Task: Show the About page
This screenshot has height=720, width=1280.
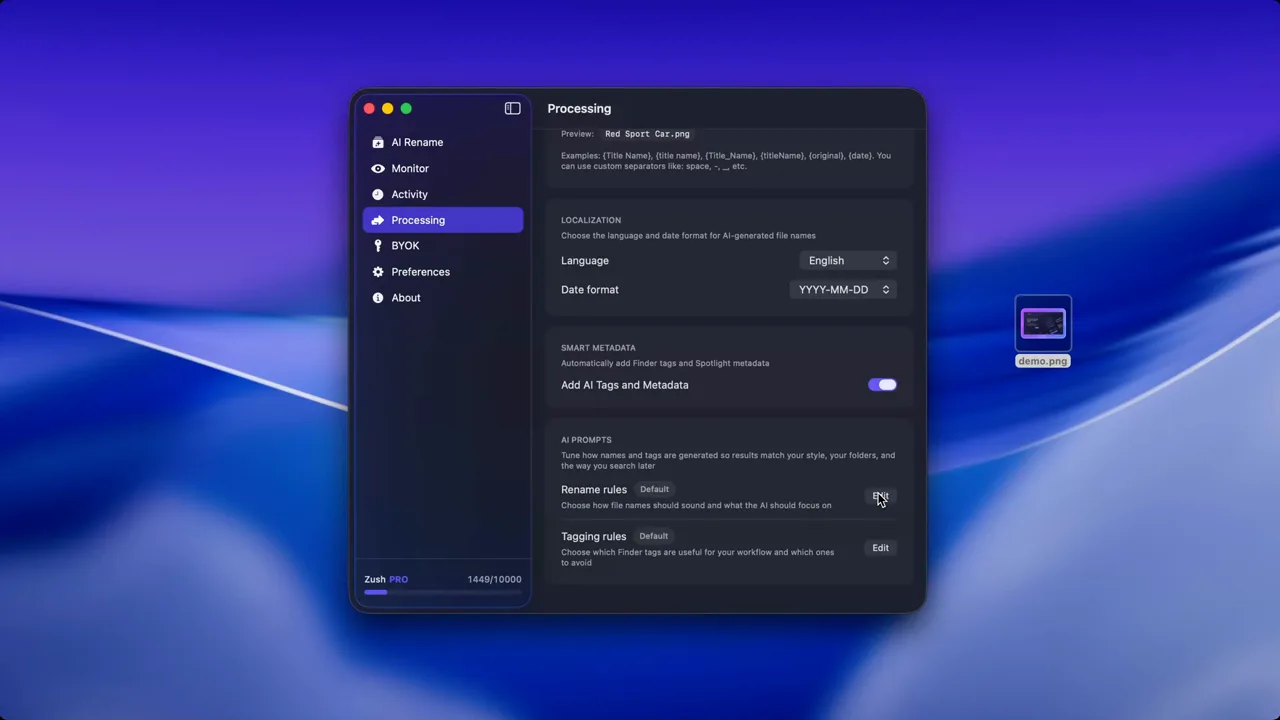Action: [443, 298]
